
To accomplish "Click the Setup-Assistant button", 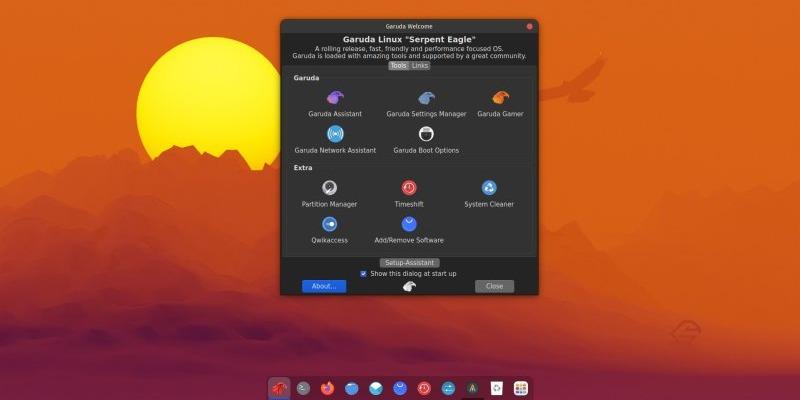I will point(409,263).
